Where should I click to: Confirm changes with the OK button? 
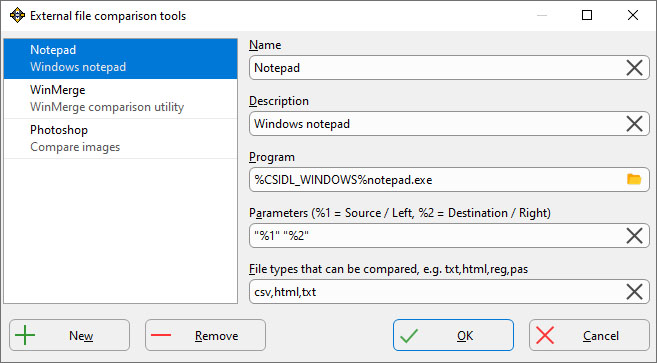pos(453,335)
